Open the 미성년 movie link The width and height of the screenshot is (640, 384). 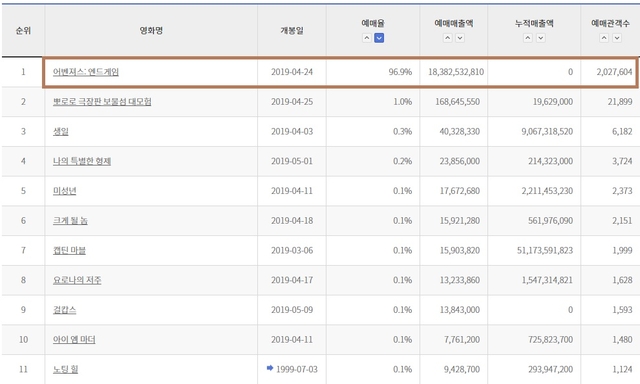click(x=64, y=191)
